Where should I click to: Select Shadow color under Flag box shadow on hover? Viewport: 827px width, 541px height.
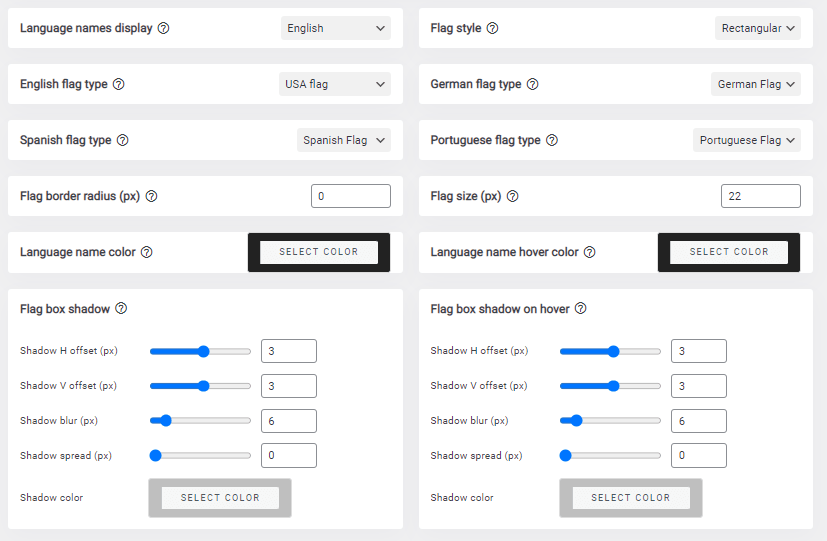(x=630, y=498)
